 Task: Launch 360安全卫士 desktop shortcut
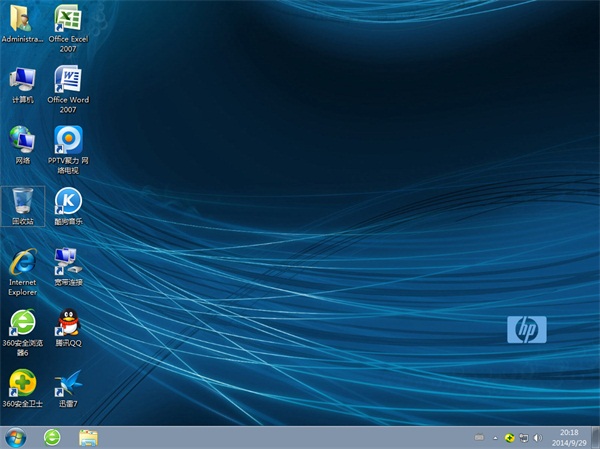(22, 384)
